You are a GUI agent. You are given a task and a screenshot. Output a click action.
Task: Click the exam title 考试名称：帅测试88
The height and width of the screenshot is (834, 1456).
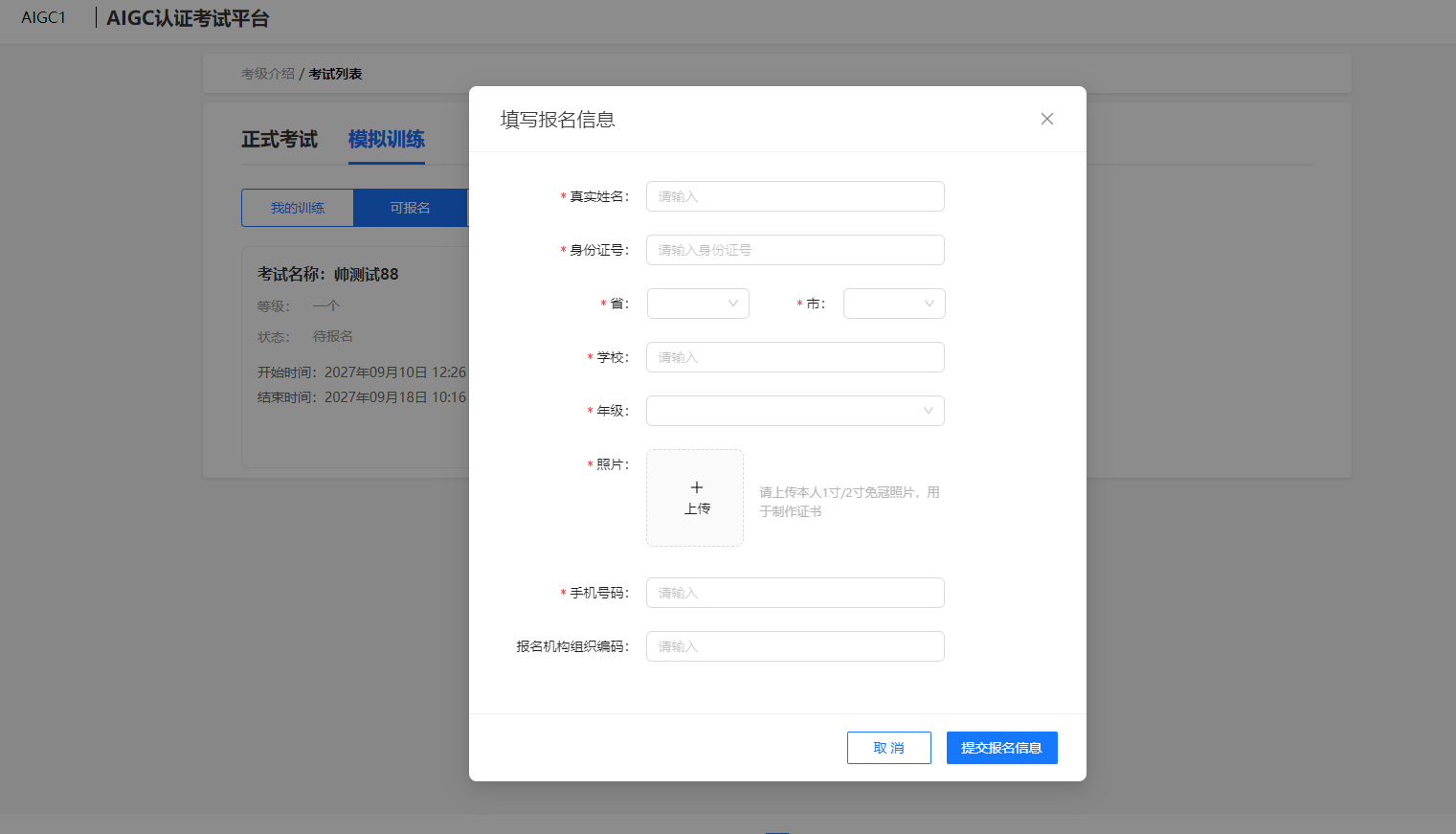(x=327, y=274)
